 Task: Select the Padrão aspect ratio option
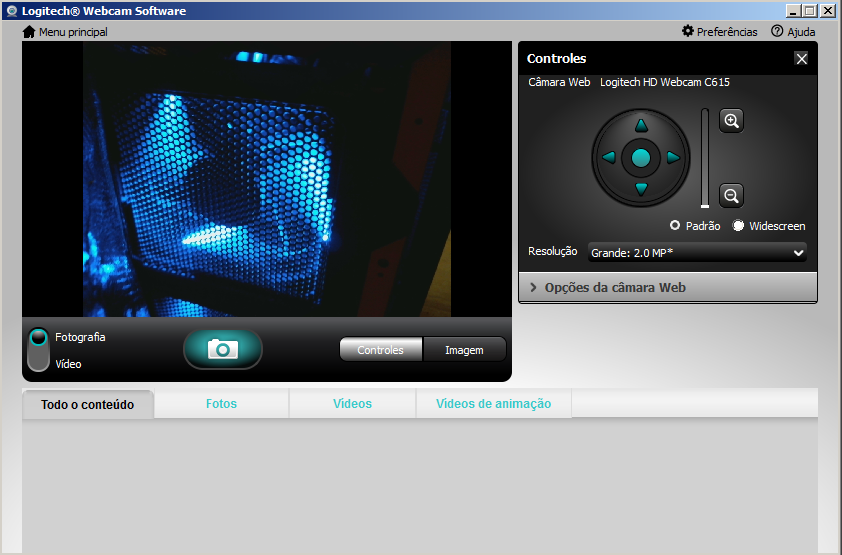pos(676,226)
